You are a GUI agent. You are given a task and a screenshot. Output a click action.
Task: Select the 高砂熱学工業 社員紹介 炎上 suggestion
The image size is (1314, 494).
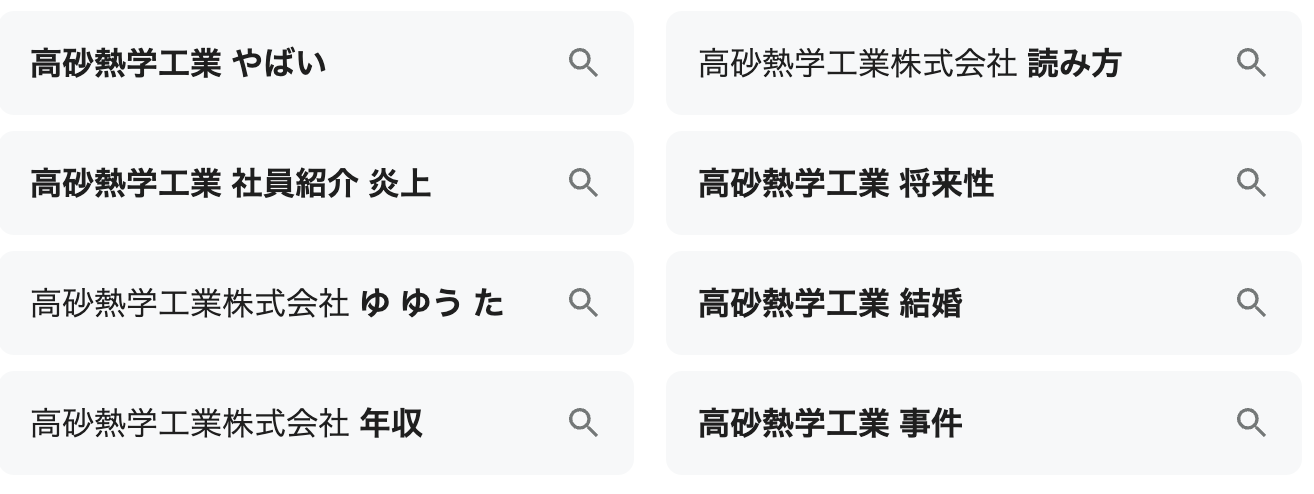tap(230, 184)
